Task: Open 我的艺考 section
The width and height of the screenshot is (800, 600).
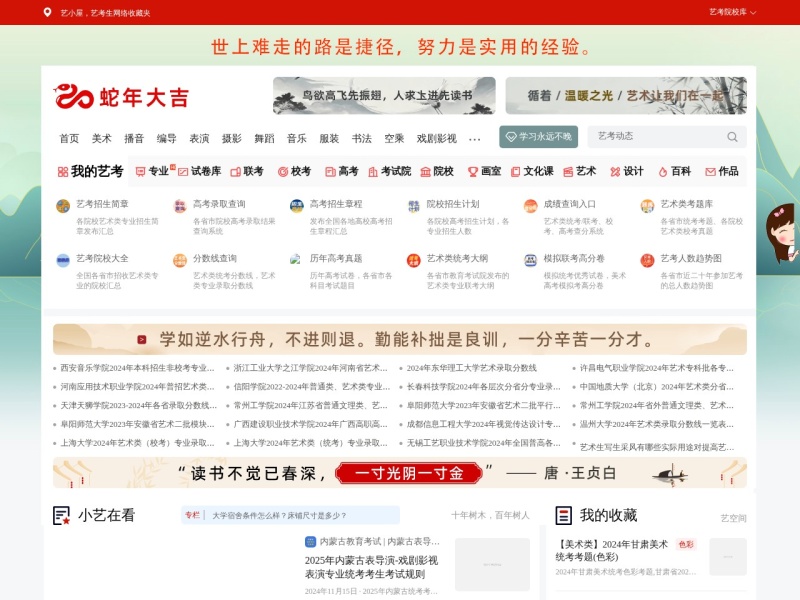Action: click(x=91, y=171)
